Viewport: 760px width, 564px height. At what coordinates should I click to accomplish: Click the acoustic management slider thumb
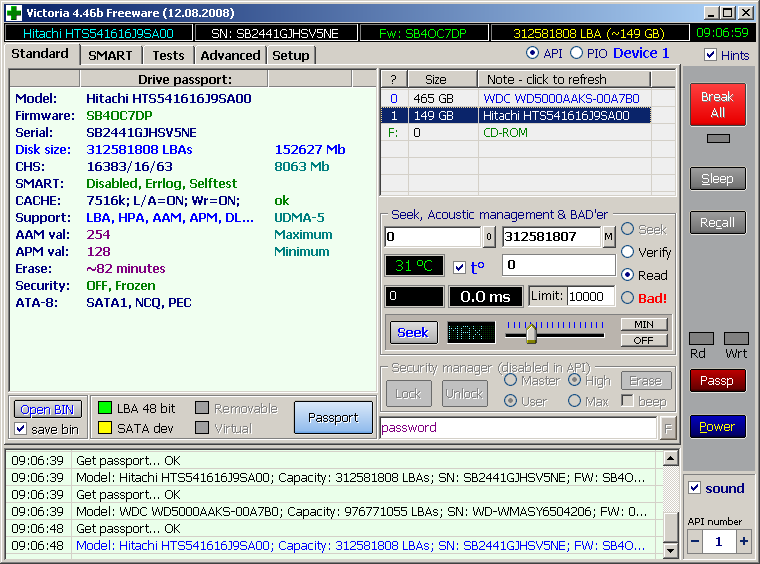(531, 333)
